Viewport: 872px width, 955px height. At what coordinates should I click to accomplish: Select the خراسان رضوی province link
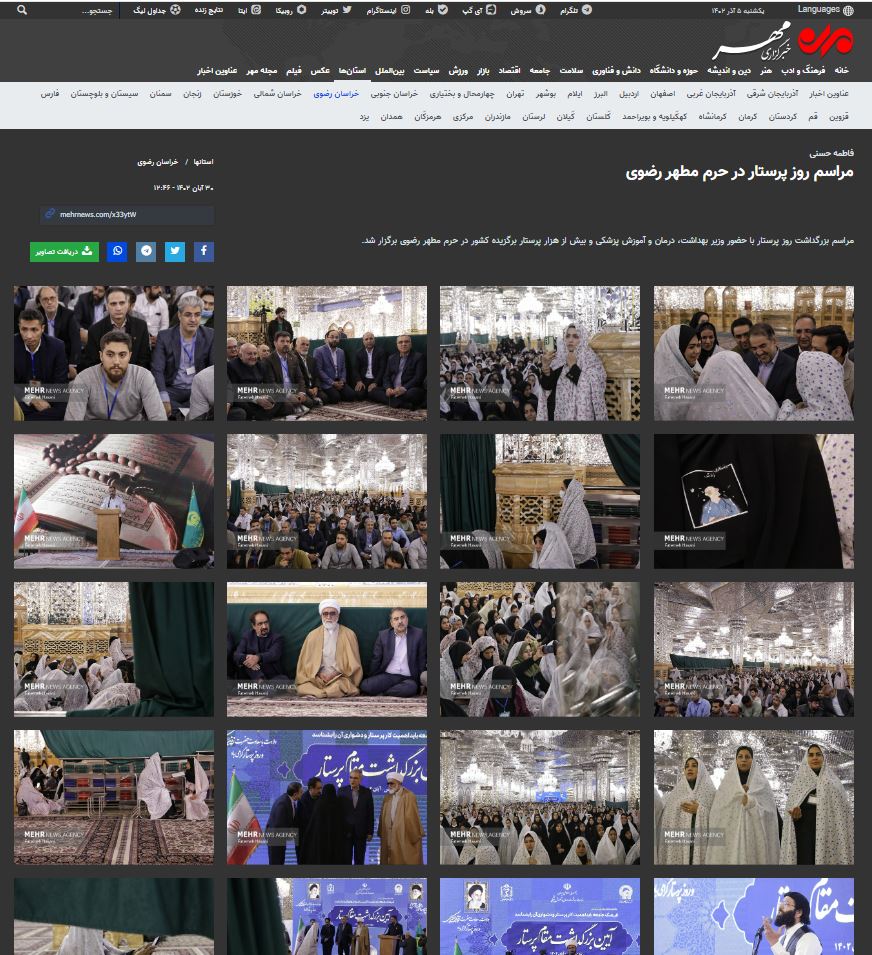[x=336, y=94]
